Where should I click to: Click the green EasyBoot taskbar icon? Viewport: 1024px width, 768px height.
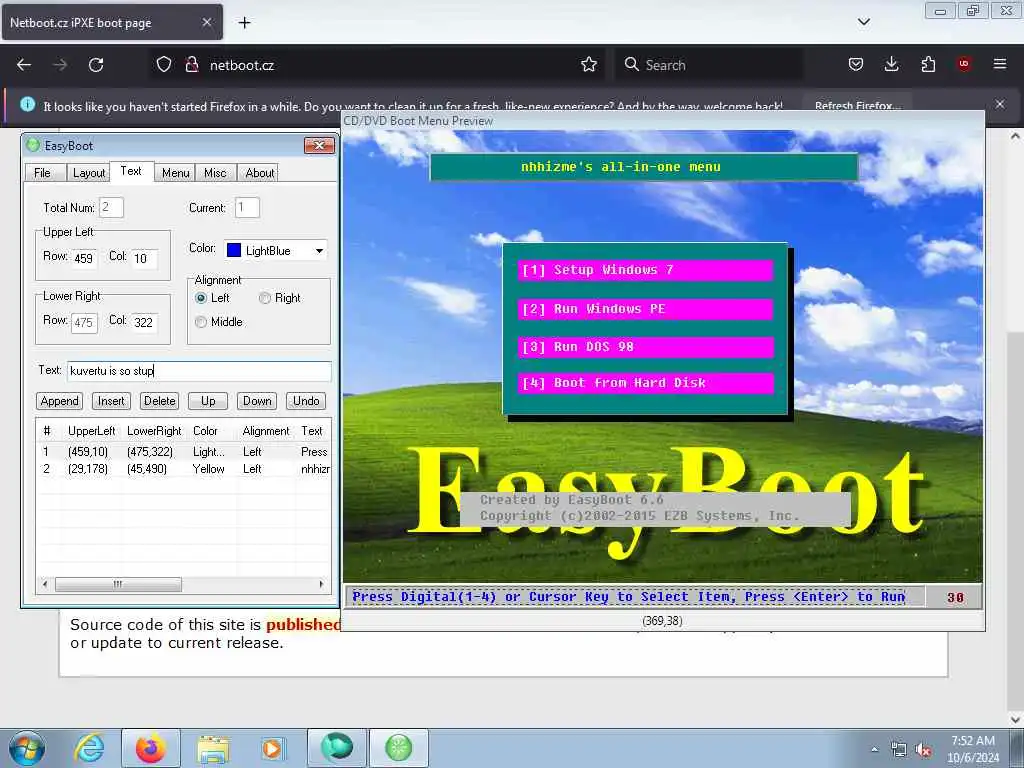399,748
